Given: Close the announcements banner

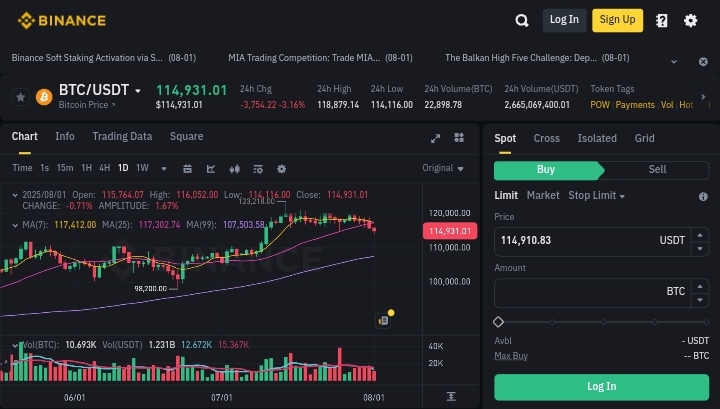Looking at the screenshot, I should point(703,62).
